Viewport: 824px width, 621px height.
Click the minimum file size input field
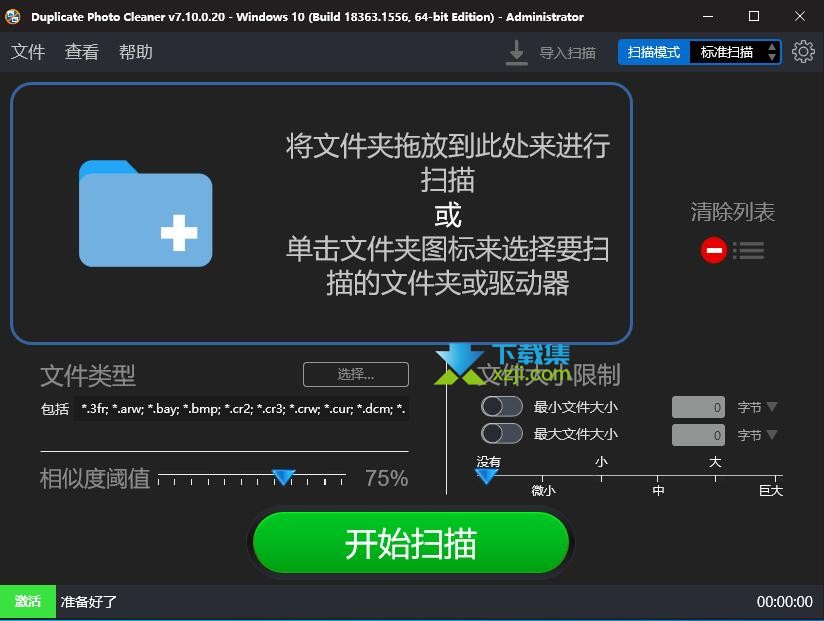[x=698, y=407]
